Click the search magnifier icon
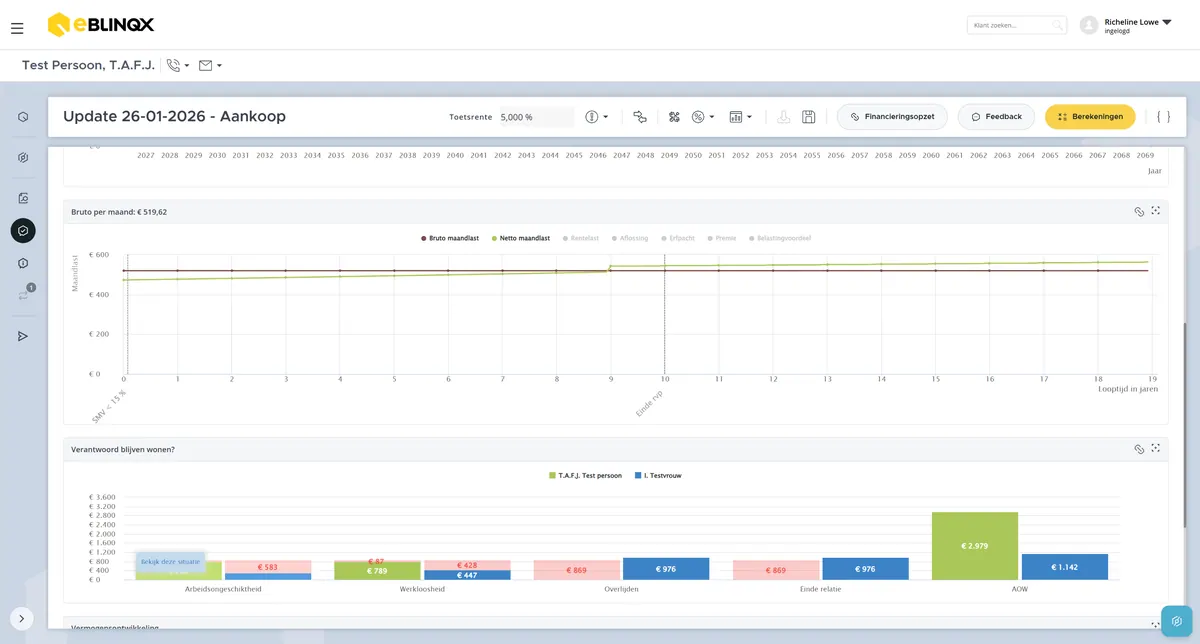 1058,25
